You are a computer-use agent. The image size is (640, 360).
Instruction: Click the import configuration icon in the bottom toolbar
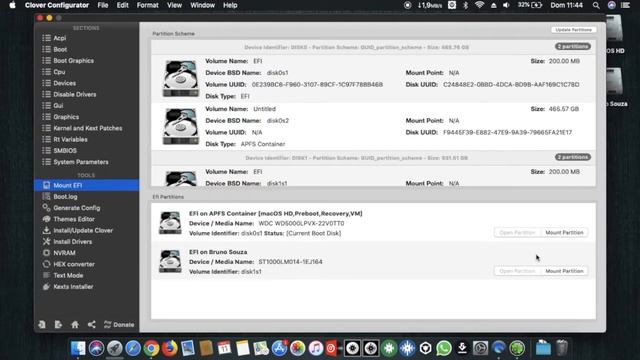tap(42, 324)
